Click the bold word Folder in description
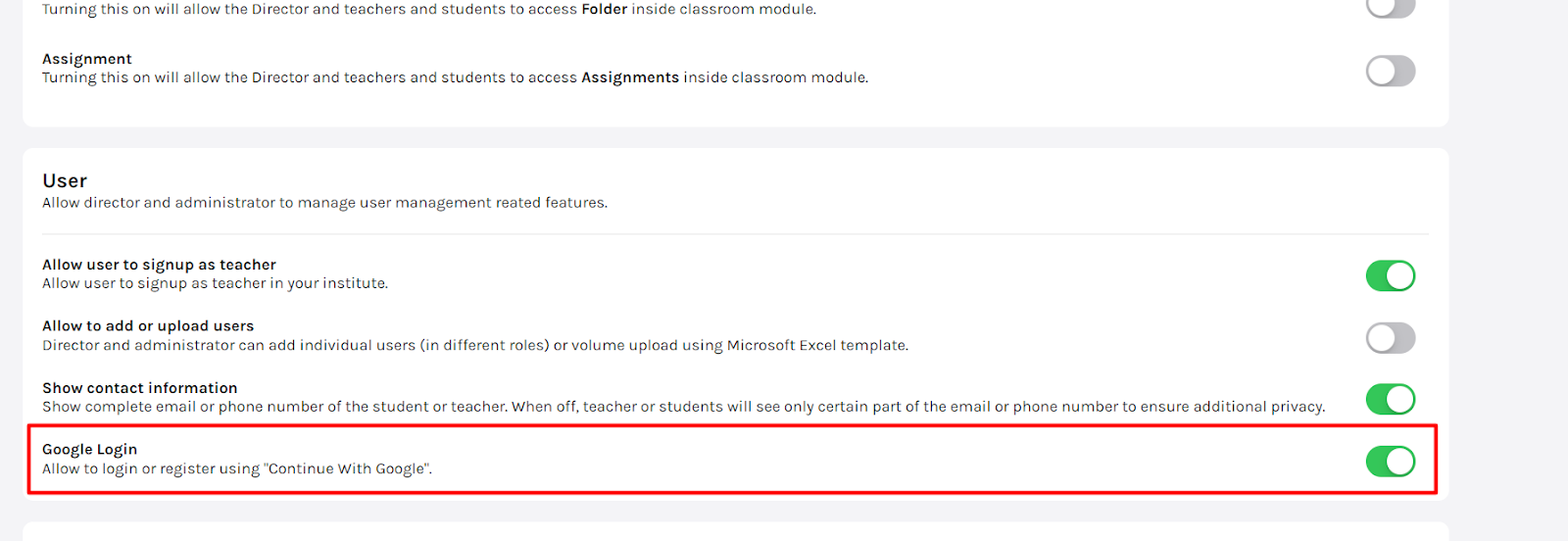The height and width of the screenshot is (541, 1568). click(x=604, y=9)
